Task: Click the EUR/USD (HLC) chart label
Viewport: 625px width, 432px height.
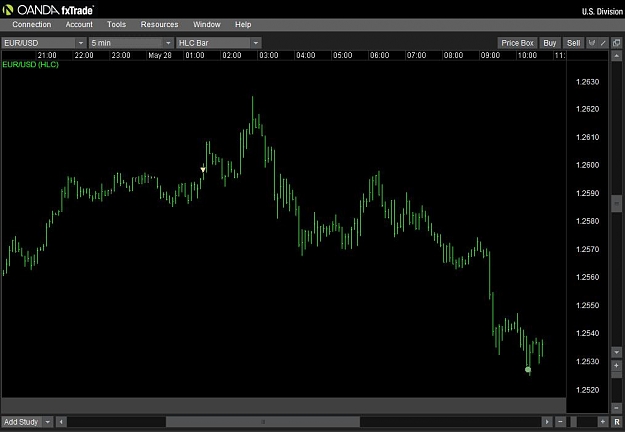Action: 30,65
